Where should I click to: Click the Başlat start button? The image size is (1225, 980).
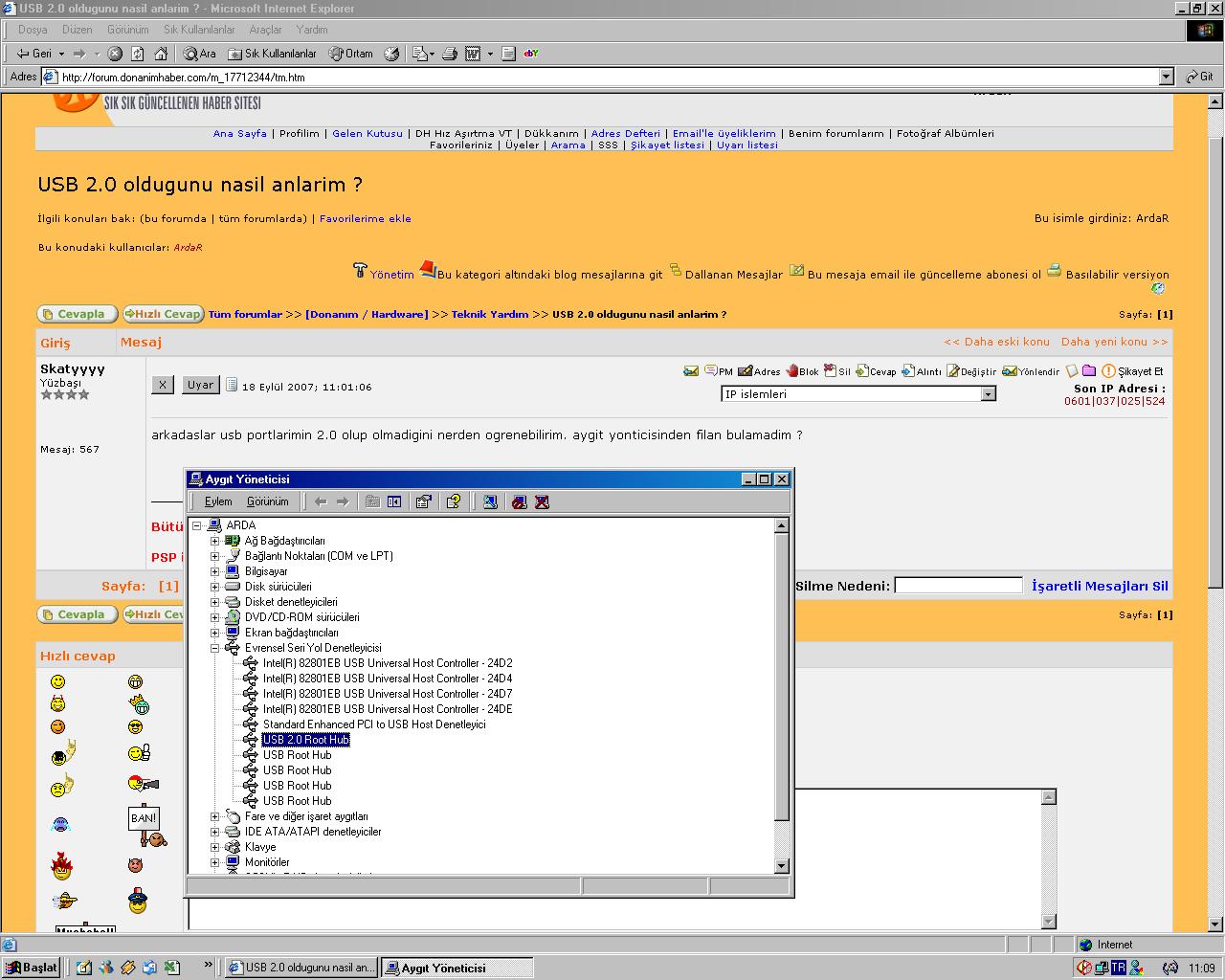31,968
